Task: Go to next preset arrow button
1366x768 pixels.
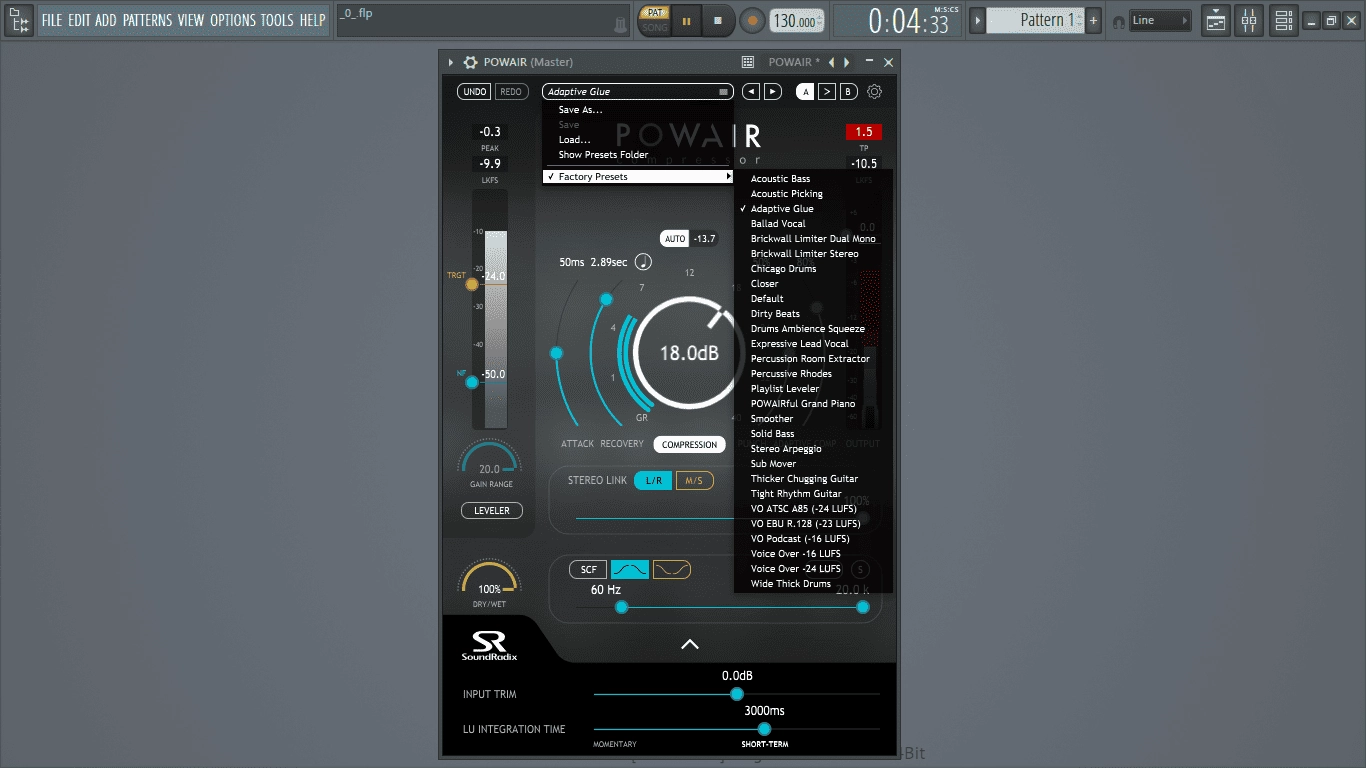Action: pyautogui.click(x=773, y=92)
